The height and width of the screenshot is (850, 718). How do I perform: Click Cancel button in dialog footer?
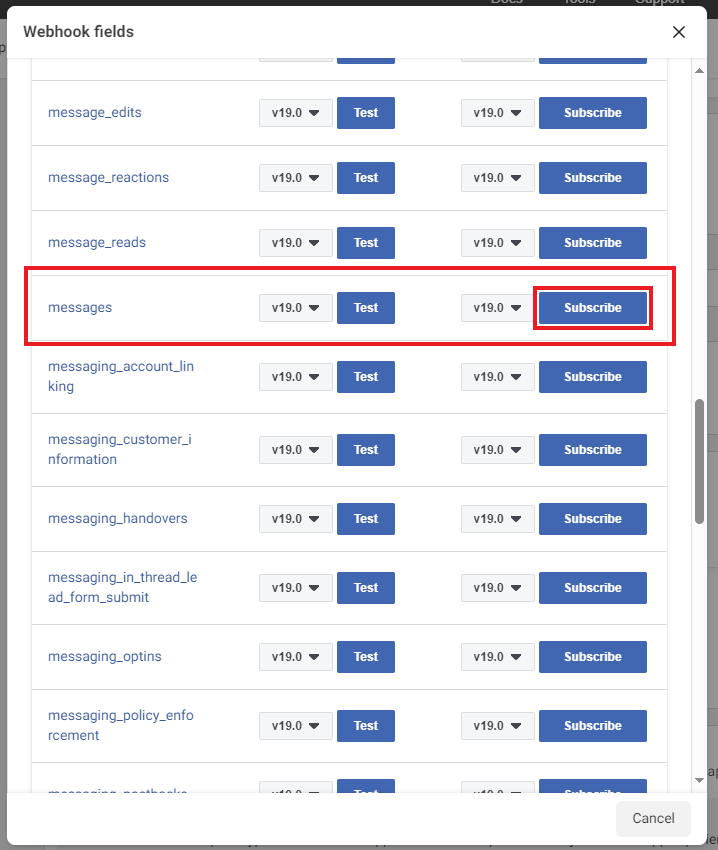(653, 818)
